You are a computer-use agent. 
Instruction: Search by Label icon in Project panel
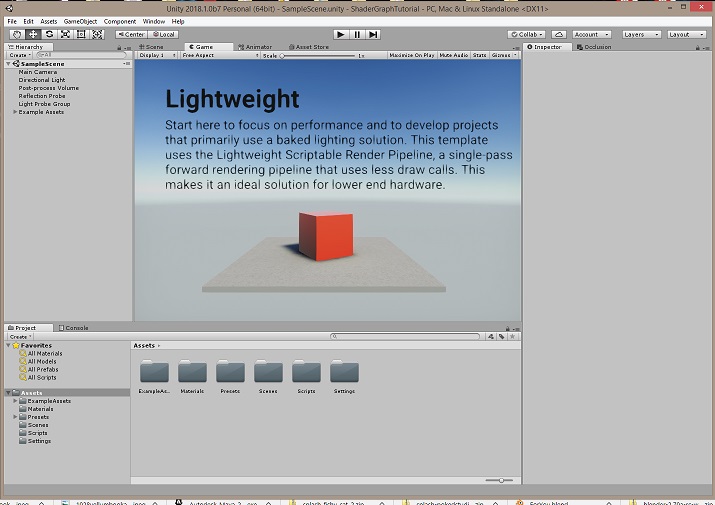coord(502,337)
